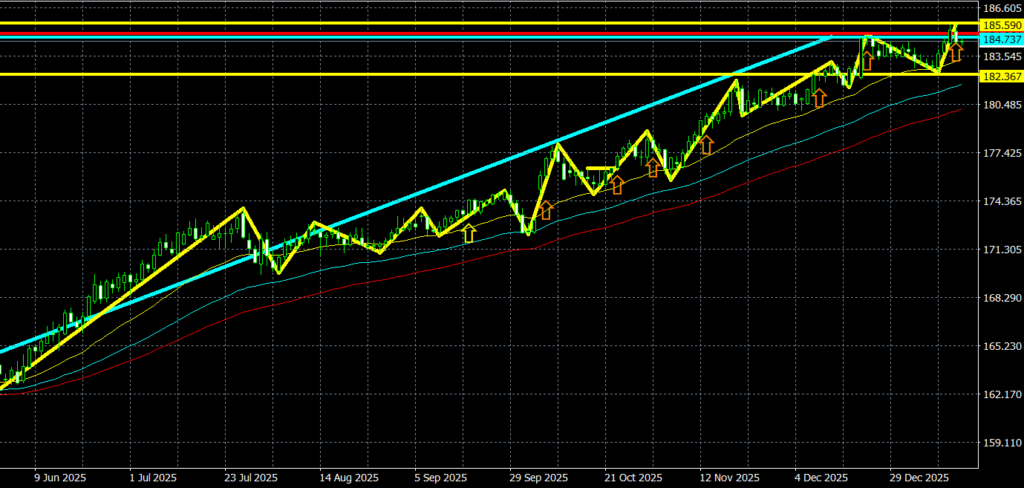
Task: Select the thick cyan diagonal trendline
Action: 400,201
